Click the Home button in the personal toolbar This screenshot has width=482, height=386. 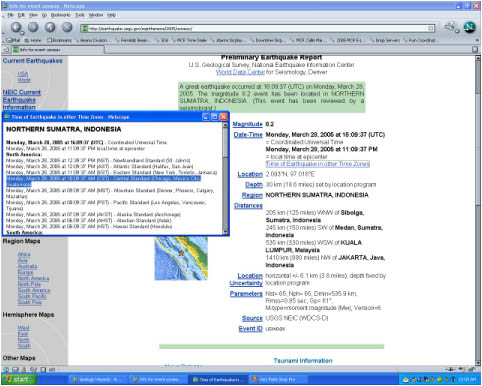pos(33,40)
